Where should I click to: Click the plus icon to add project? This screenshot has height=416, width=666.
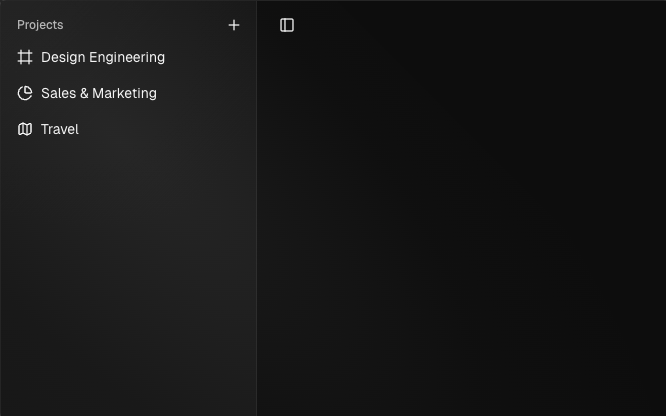coord(234,25)
